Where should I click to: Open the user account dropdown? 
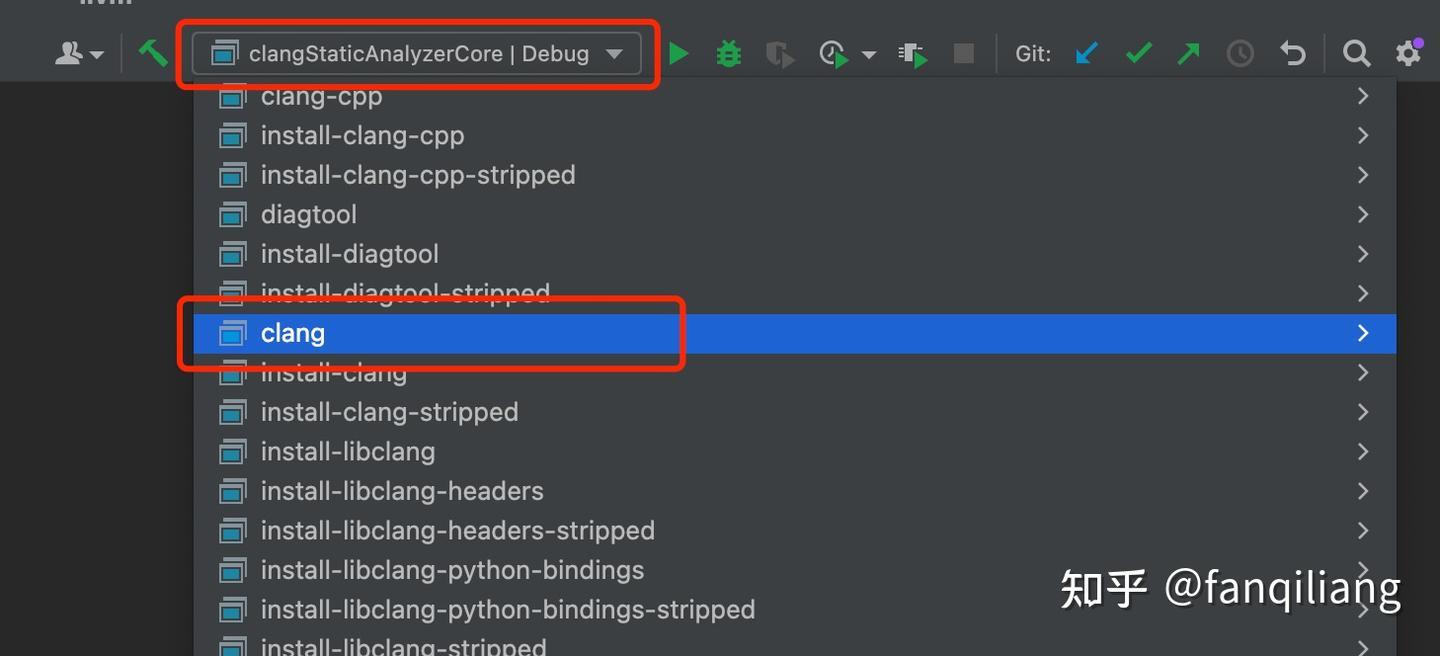(79, 54)
